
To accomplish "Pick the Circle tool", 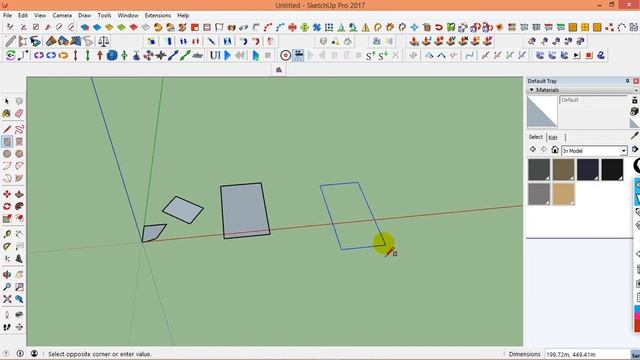I will click(7, 154).
